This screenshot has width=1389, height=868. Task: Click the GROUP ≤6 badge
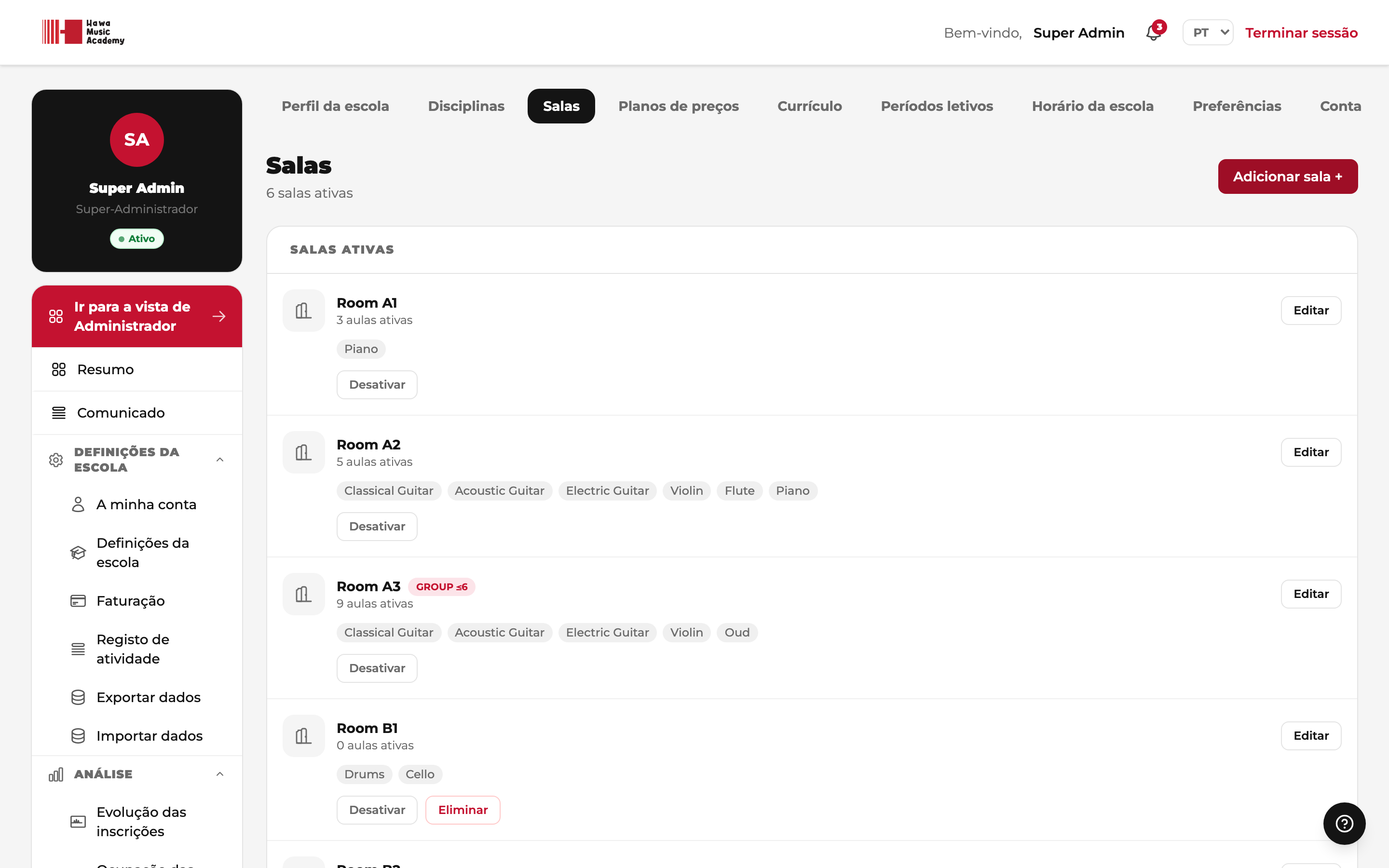441,587
